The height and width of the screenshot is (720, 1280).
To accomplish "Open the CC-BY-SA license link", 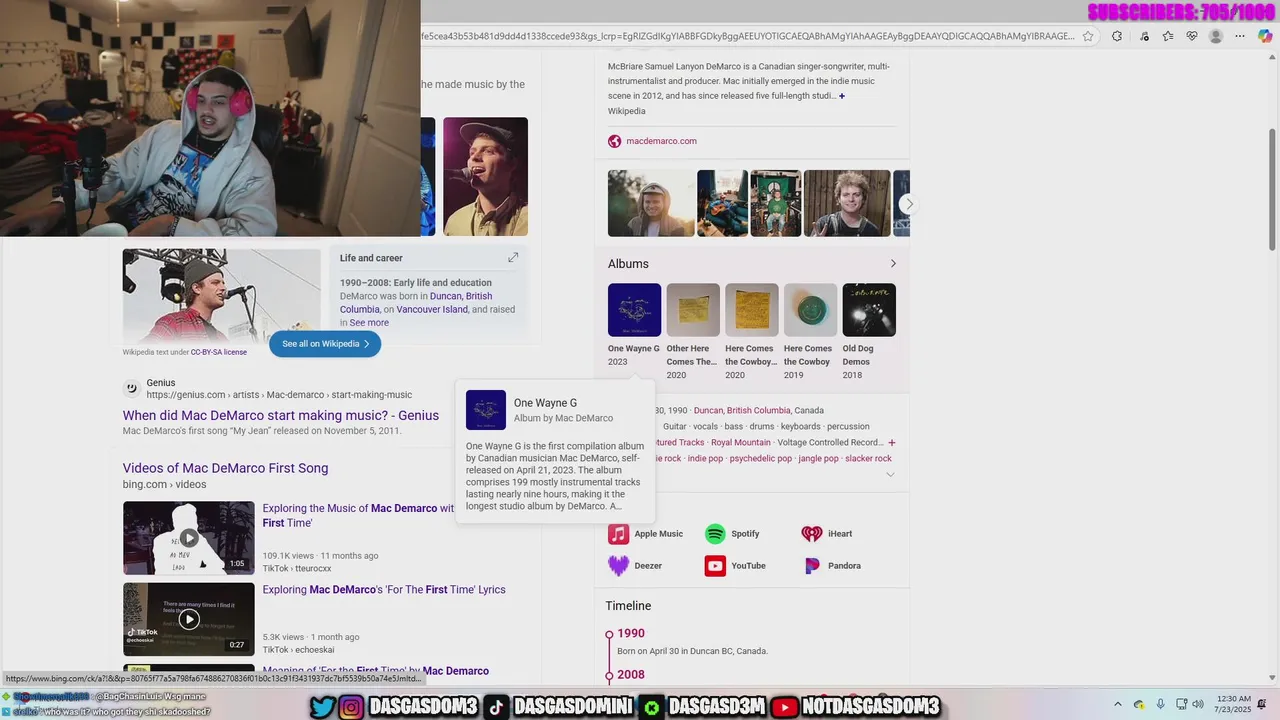I will [x=219, y=352].
